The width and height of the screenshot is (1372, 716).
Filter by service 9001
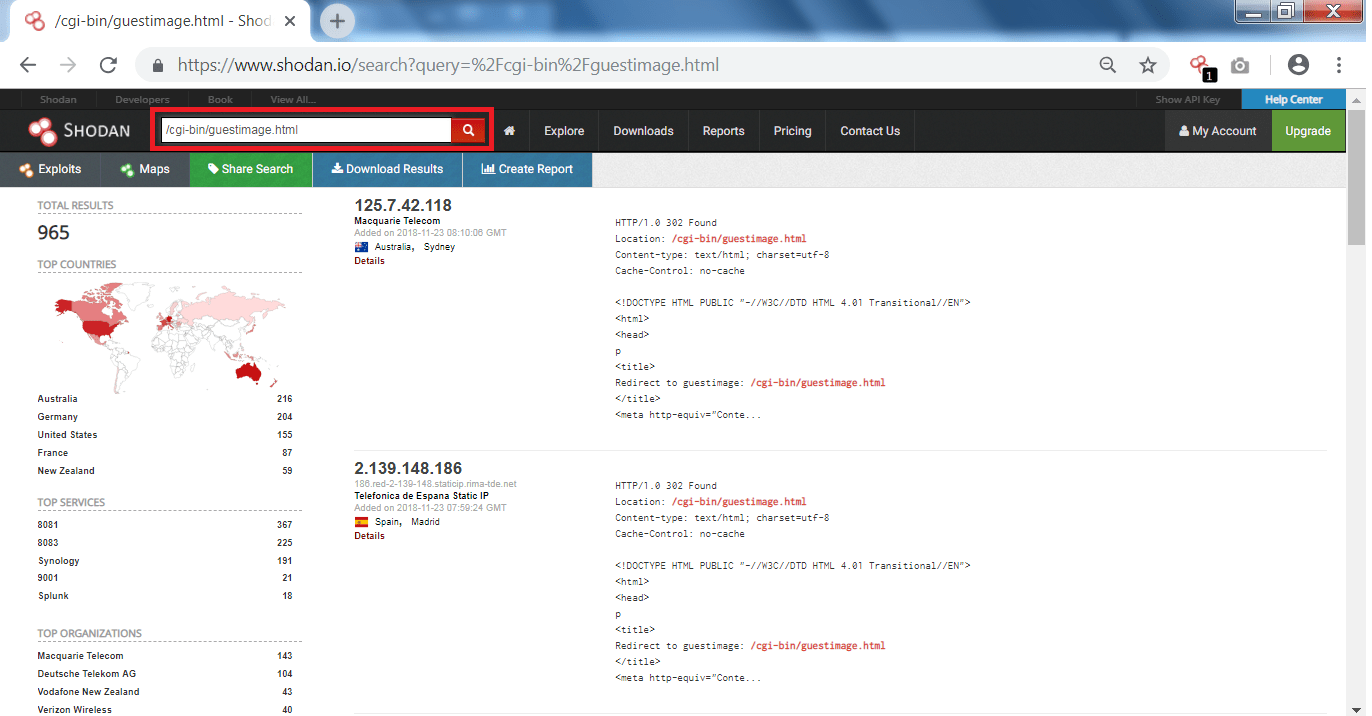48,578
